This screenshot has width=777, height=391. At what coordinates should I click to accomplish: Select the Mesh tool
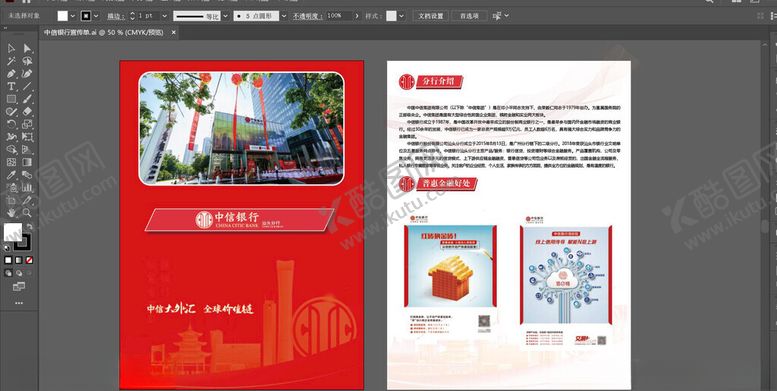[11, 162]
